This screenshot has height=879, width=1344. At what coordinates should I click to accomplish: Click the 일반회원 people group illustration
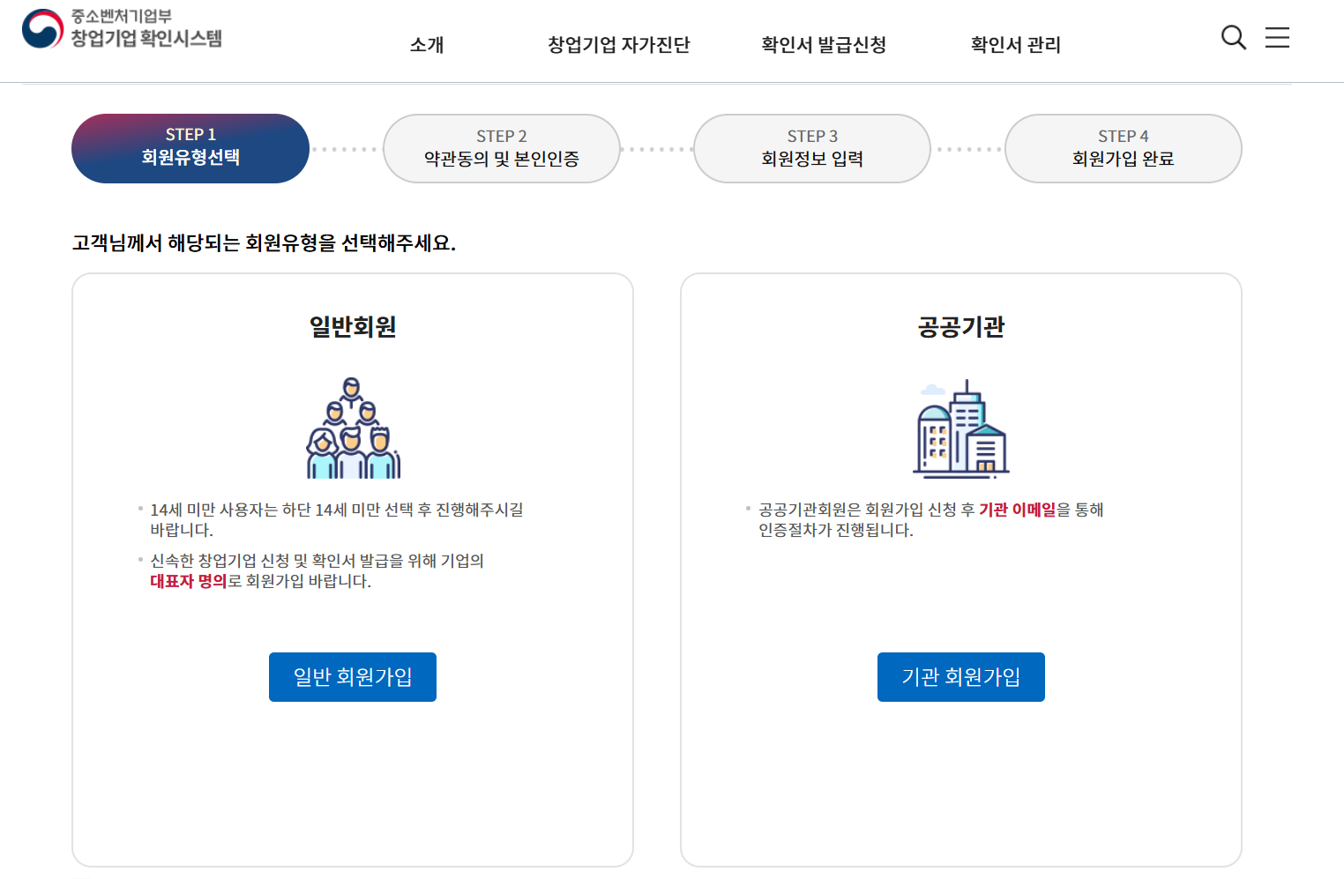click(x=353, y=429)
